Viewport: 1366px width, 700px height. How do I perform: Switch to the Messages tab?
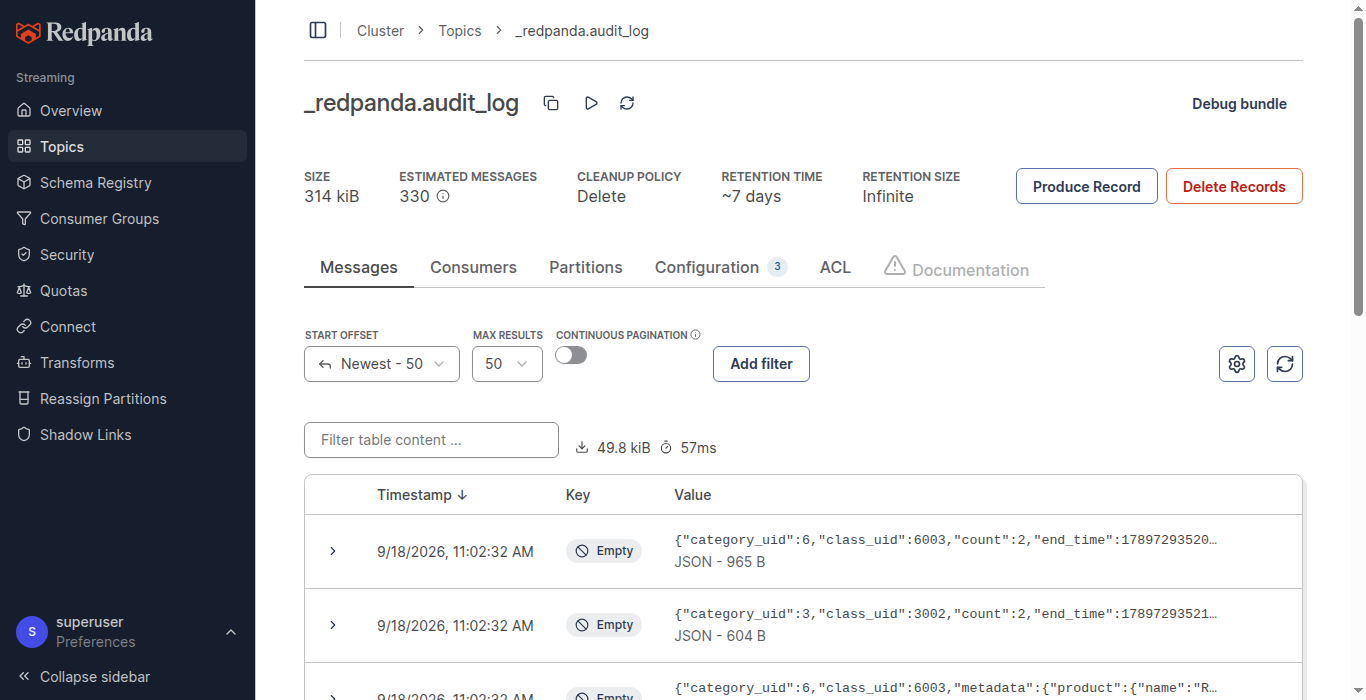point(359,268)
